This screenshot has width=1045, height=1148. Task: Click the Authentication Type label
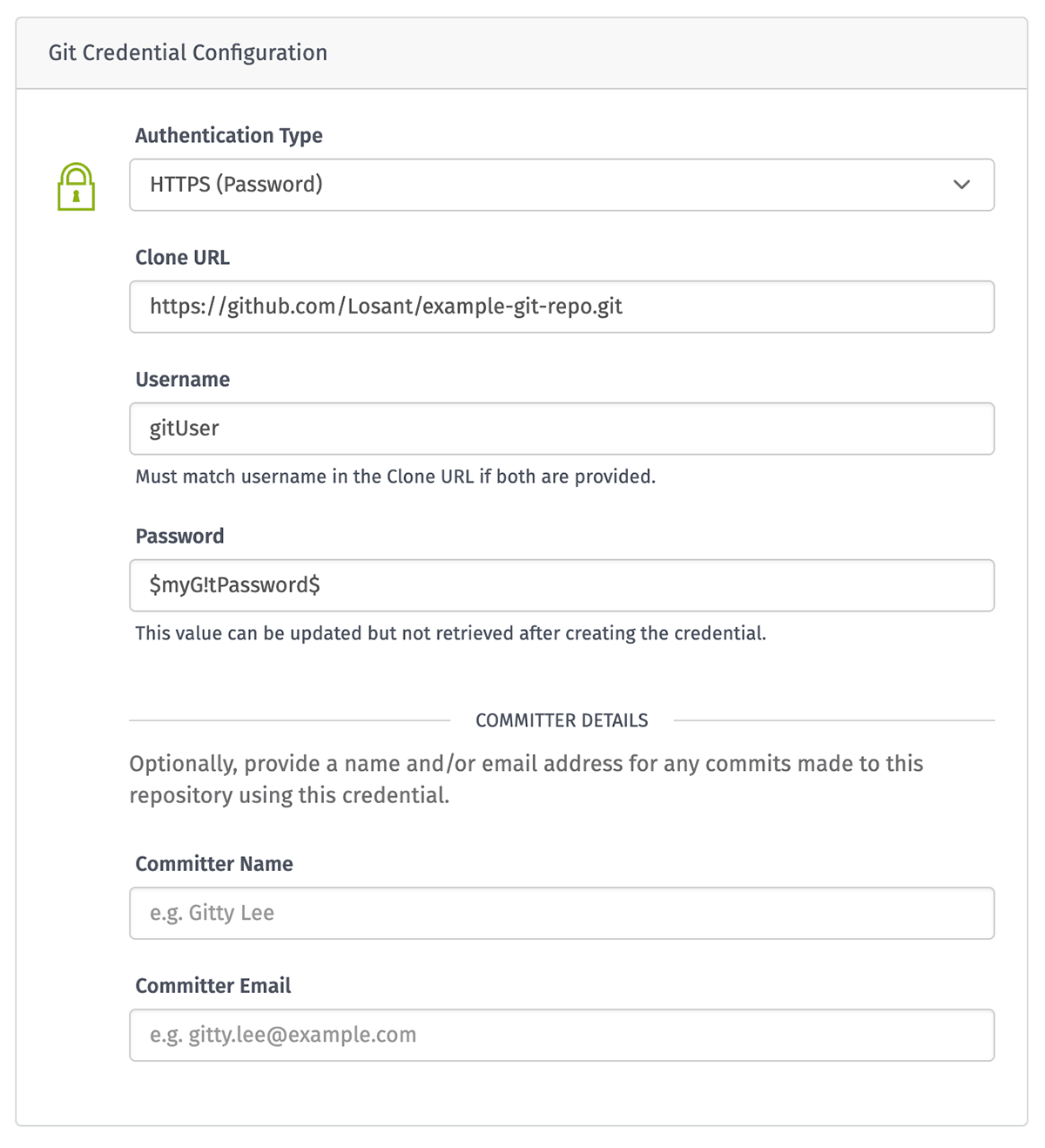229,135
